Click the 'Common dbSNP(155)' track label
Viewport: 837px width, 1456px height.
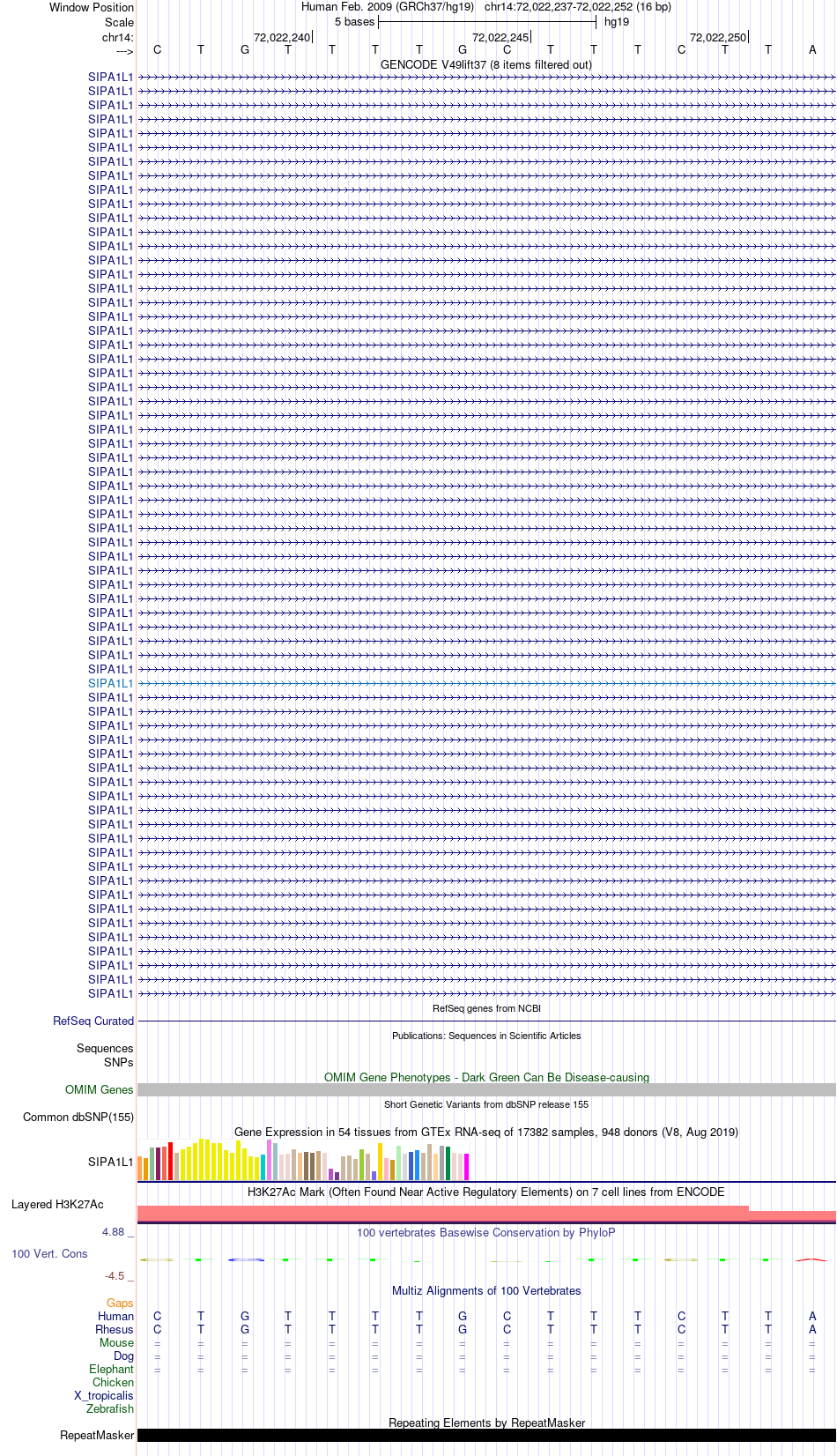tap(78, 1118)
